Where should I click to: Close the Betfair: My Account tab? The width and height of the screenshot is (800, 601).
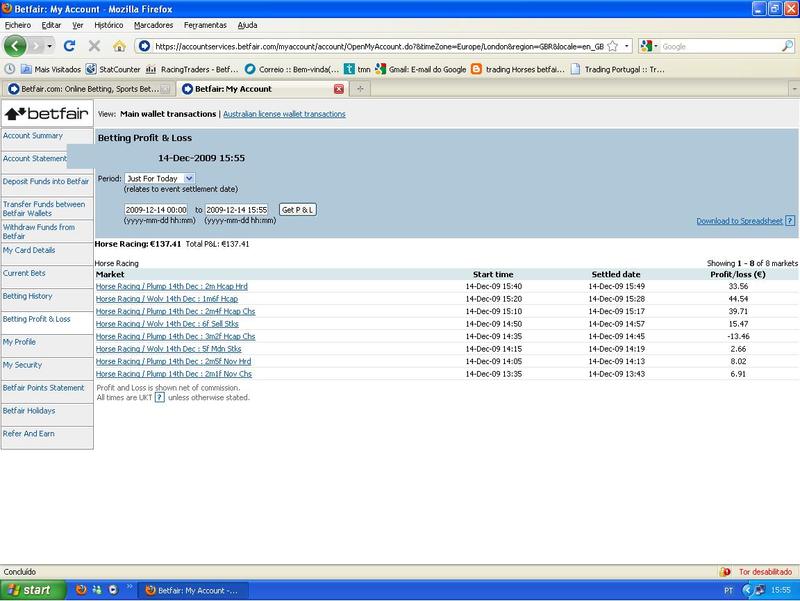[338, 89]
